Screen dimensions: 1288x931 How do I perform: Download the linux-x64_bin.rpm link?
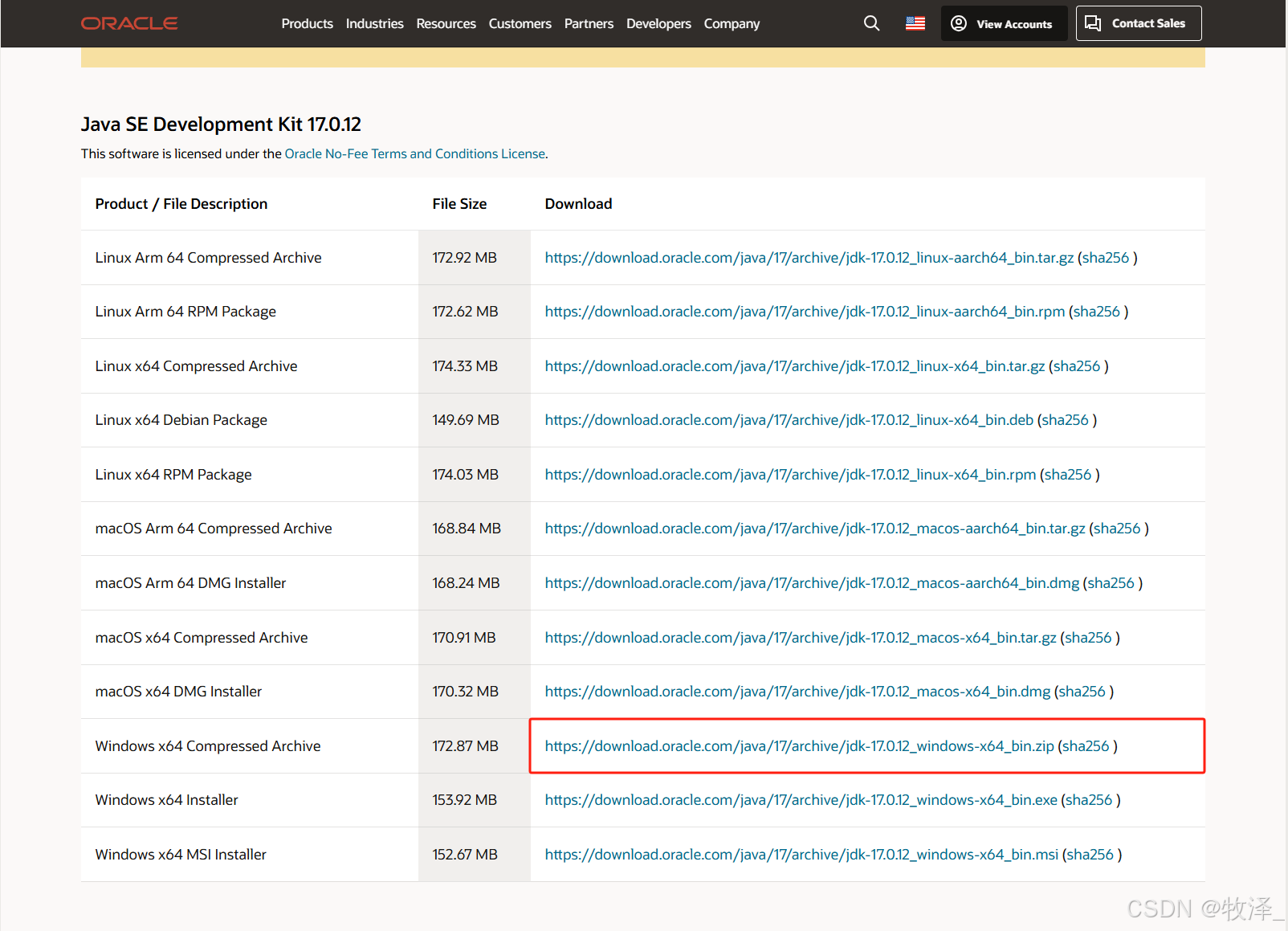click(x=790, y=475)
